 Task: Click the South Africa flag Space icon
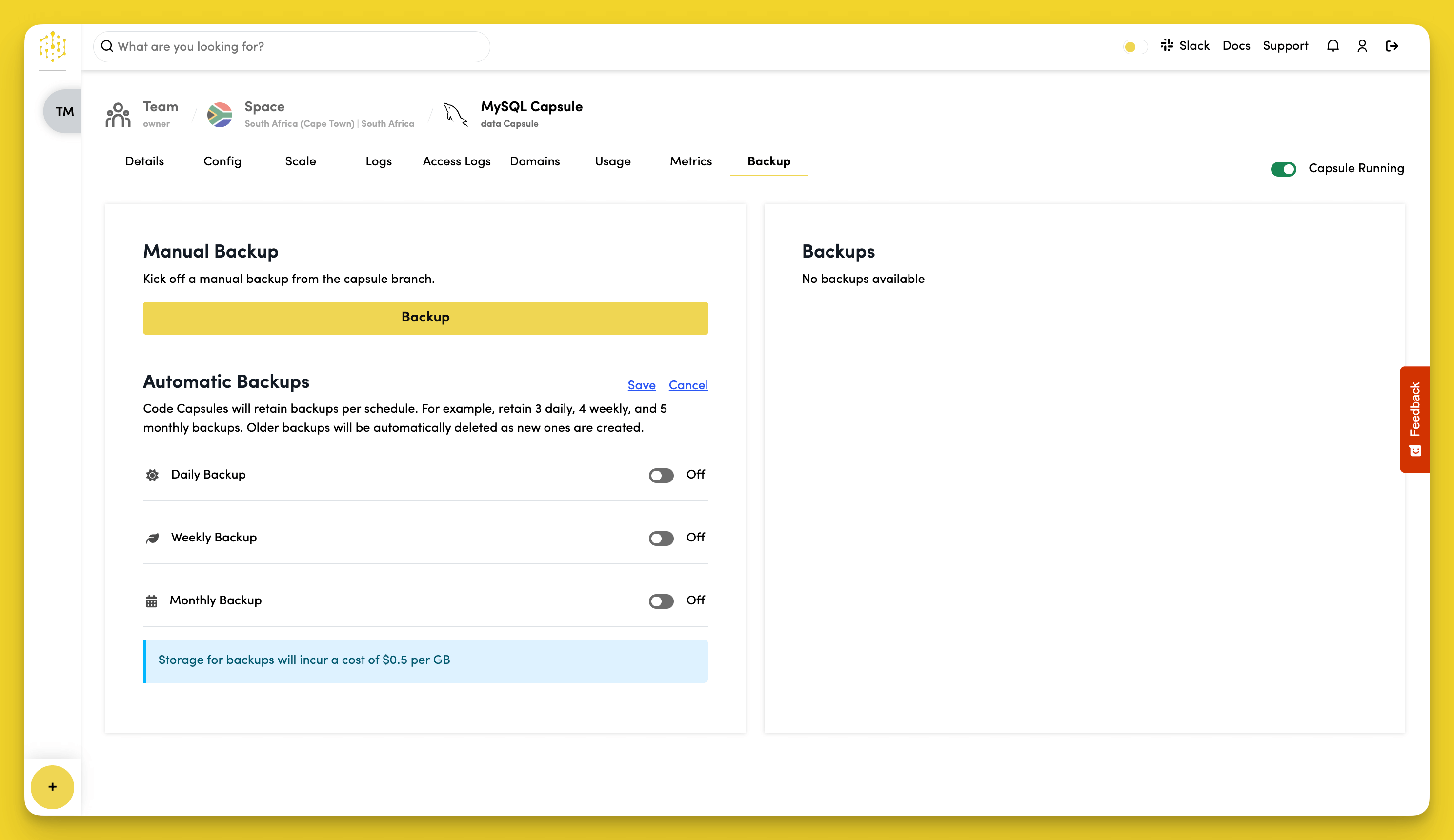click(220, 115)
